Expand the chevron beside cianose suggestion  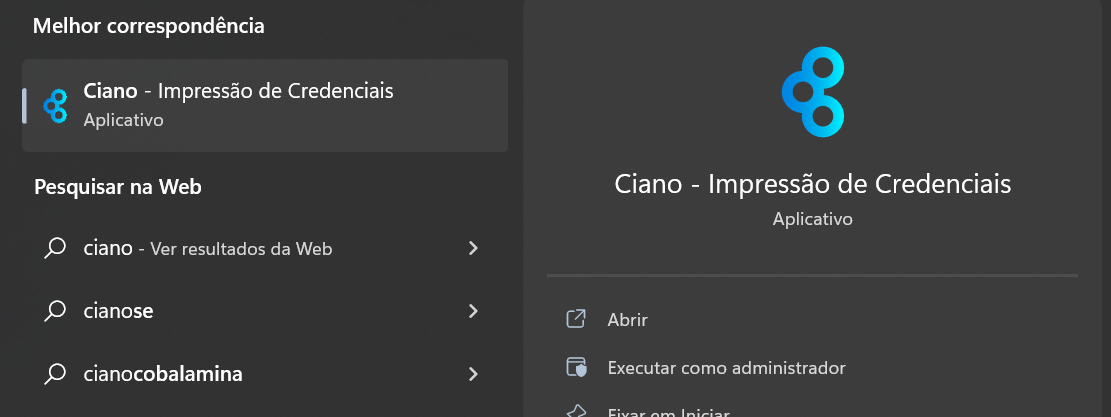tap(473, 311)
